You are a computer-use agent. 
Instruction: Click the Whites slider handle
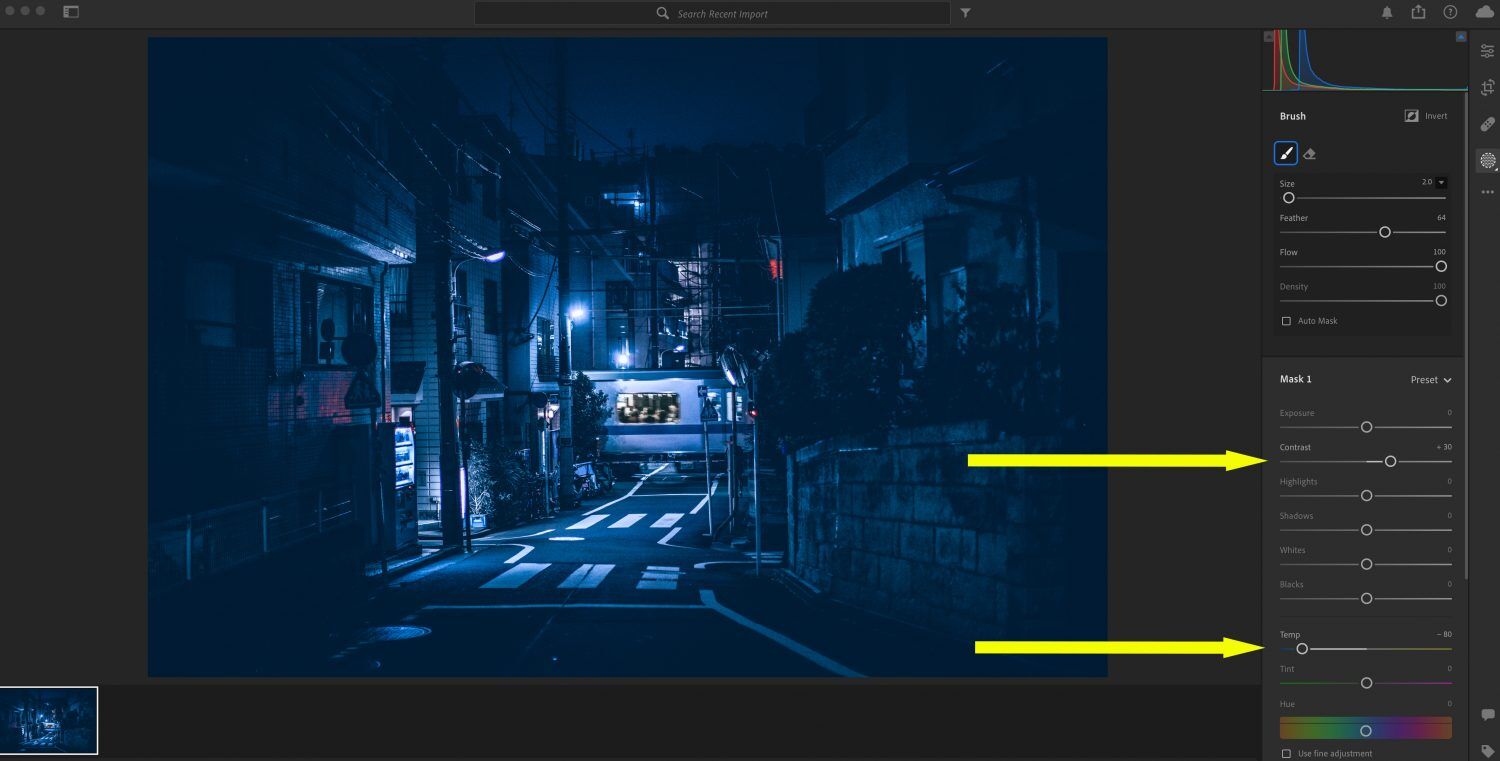pyautogui.click(x=1366, y=564)
